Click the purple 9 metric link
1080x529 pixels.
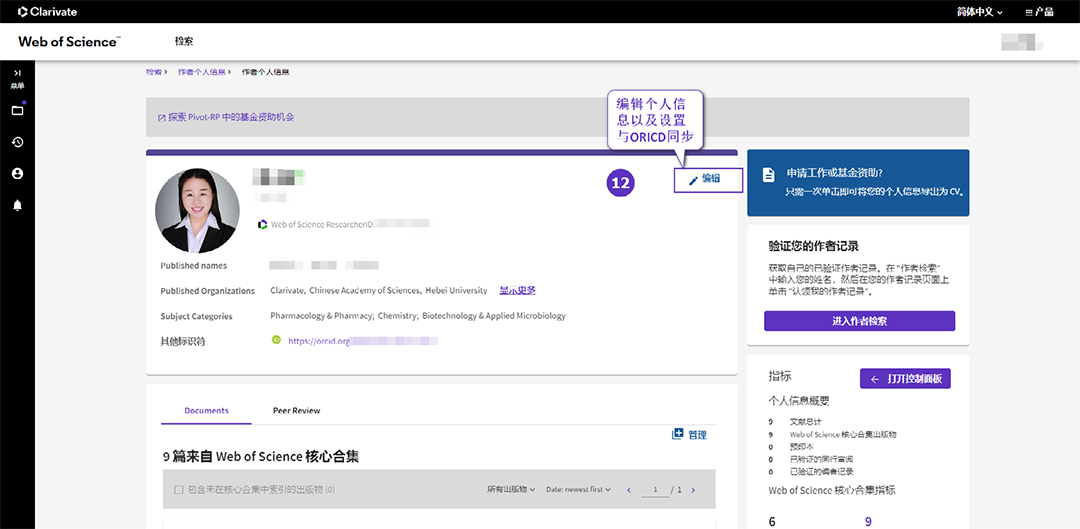point(868,521)
